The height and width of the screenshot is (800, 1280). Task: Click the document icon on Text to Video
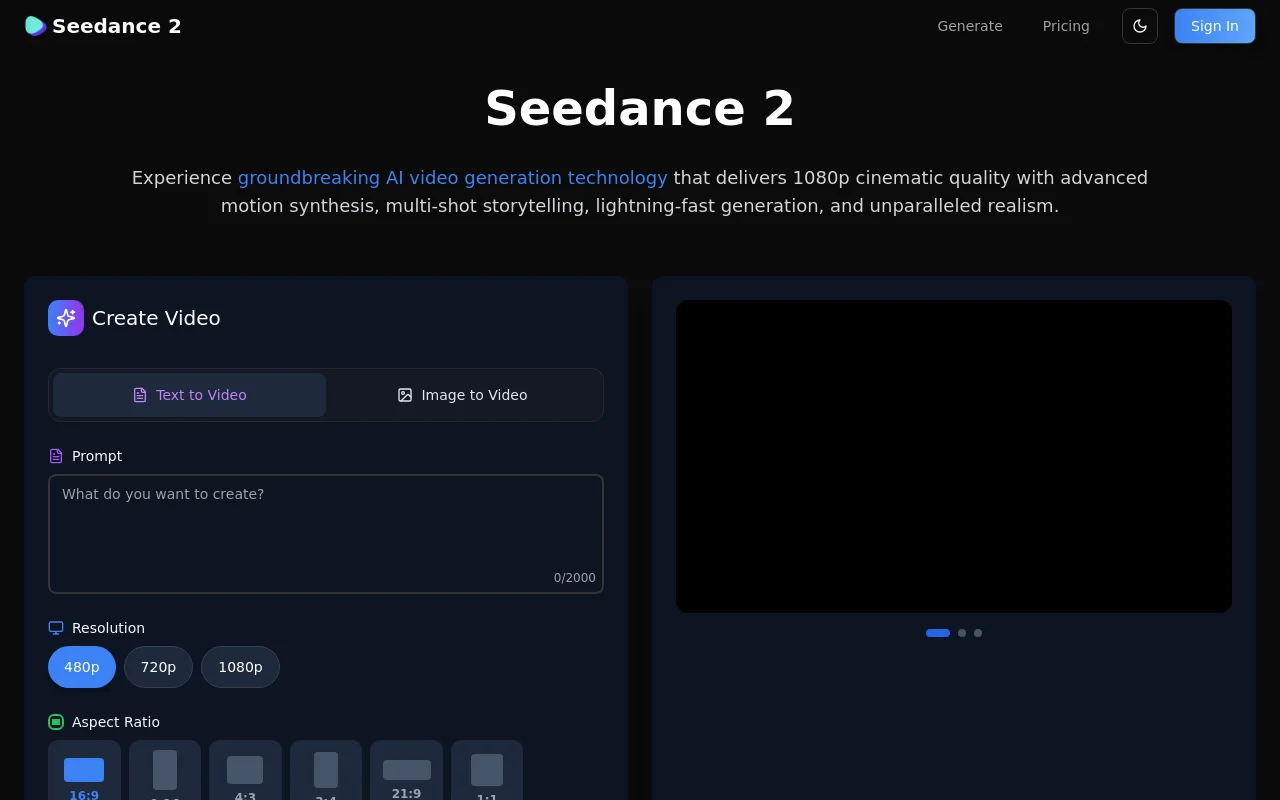tap(140, 395)
